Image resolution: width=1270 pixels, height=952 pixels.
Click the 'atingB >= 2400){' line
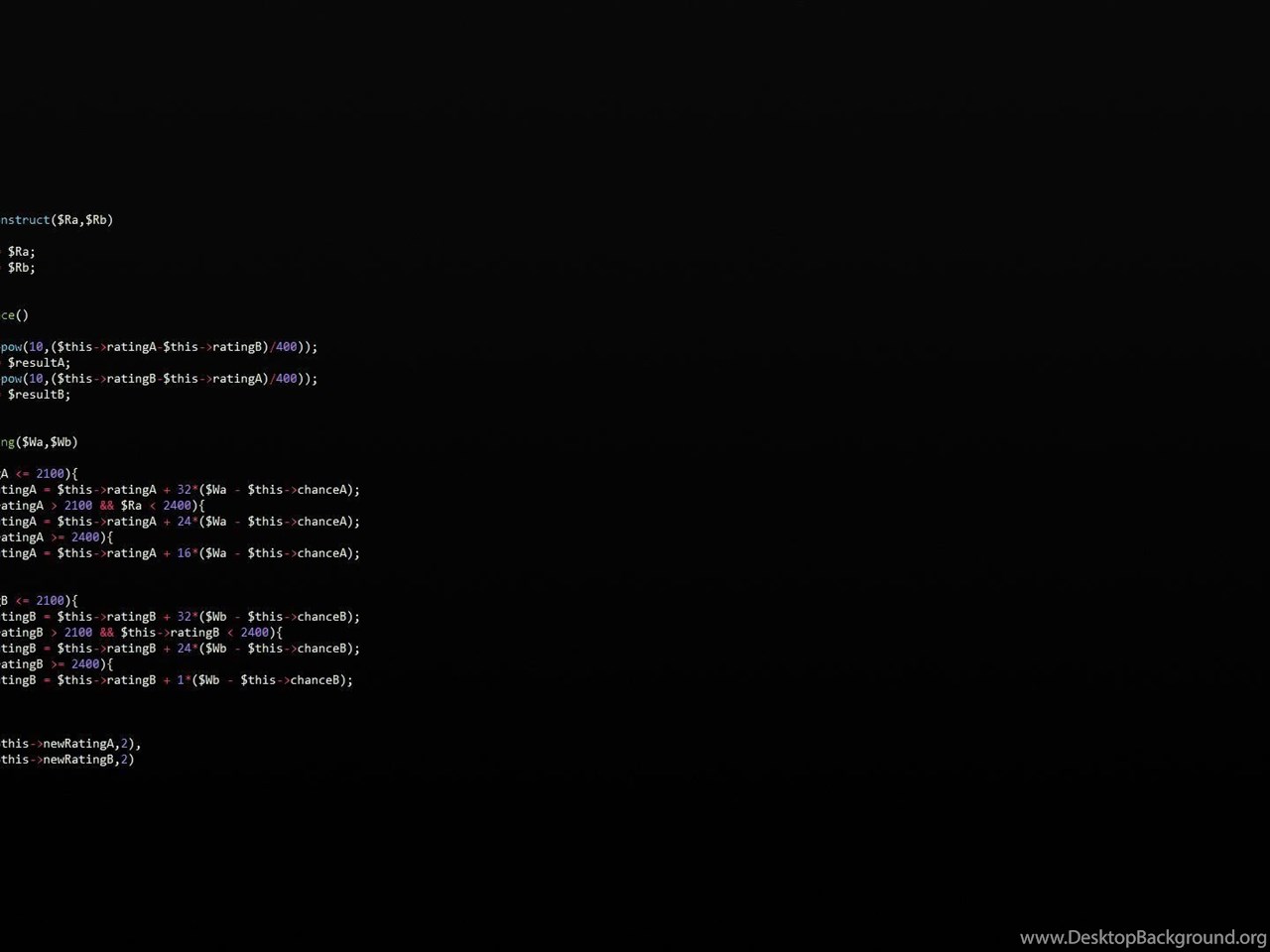click(57, 664)
